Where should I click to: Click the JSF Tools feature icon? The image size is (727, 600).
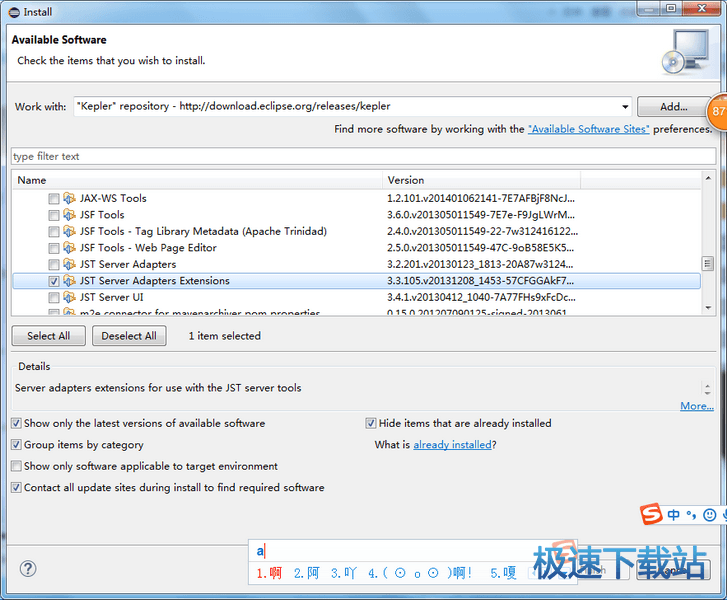[x=69, y=215]
